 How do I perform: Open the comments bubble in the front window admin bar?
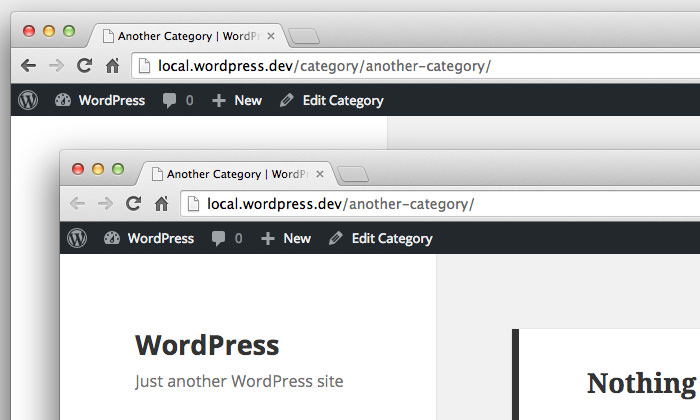218,239
